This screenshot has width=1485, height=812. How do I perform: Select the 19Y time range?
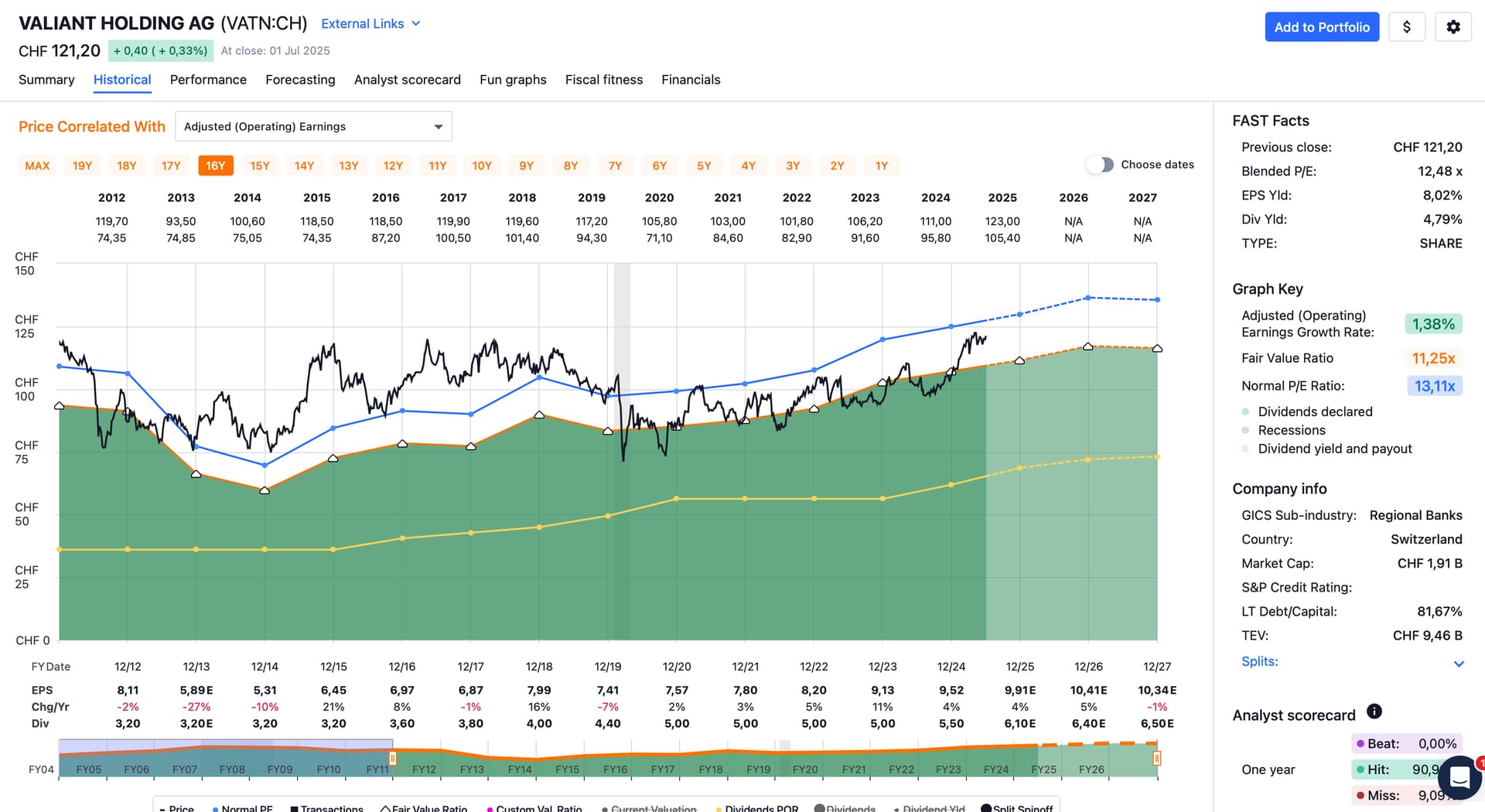tap(82, 165)
